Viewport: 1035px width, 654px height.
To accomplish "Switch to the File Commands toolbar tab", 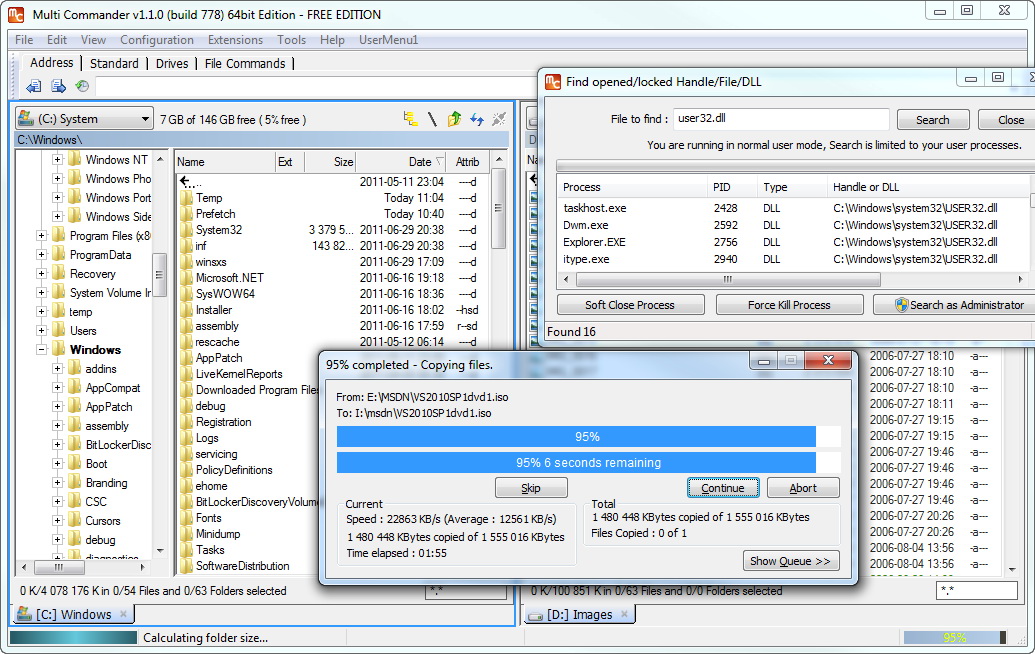I will [x=245, y=63].
